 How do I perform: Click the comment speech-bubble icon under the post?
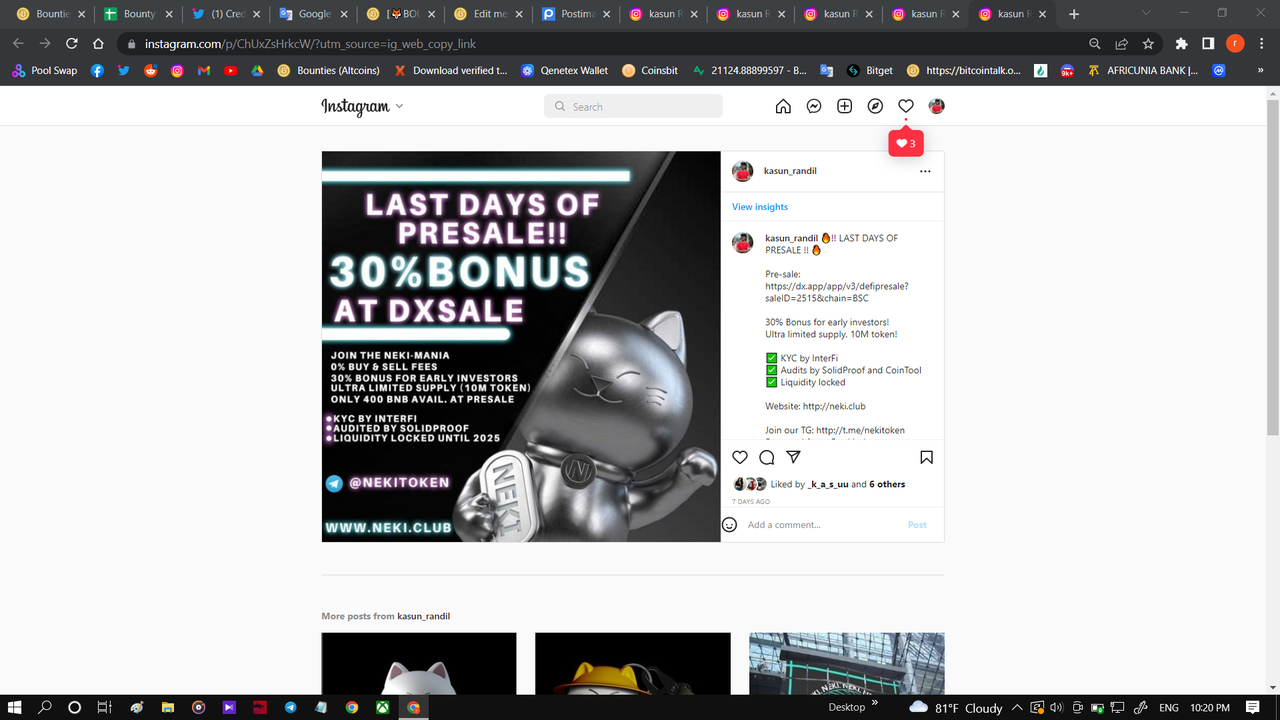tap(766, 457)
